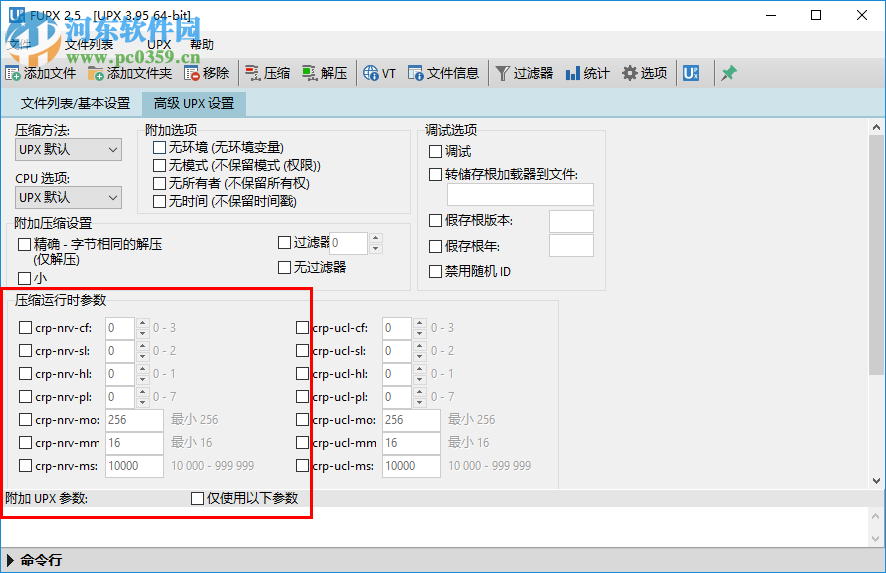Screen dimensions: 886x573
Task: Enable the crp-nrv-hl checkbox
Action: point(25,374)
